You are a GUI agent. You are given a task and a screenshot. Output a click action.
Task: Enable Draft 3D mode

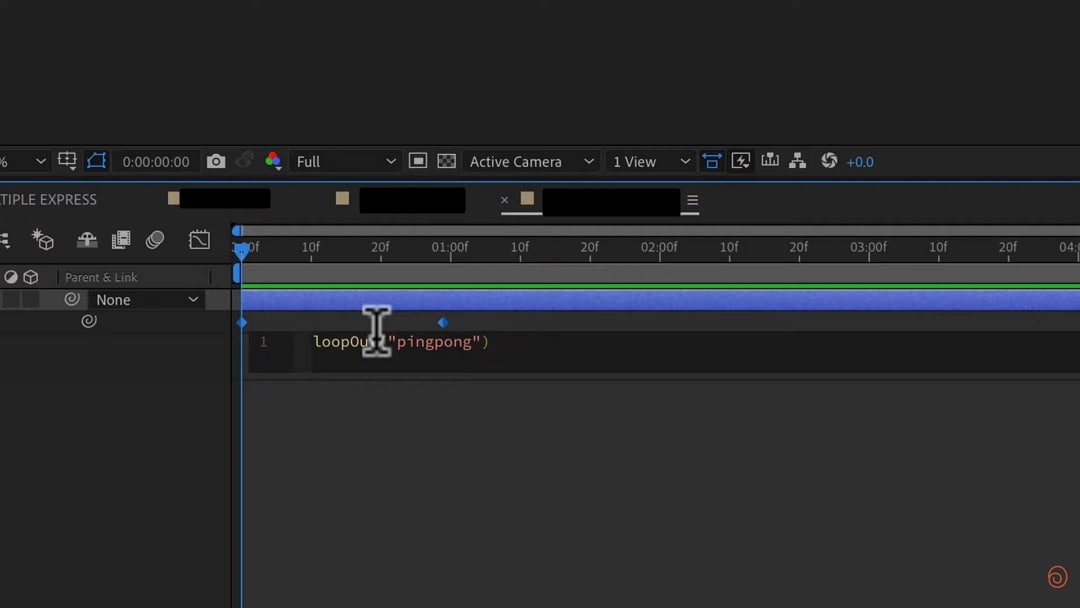(43, 240)
